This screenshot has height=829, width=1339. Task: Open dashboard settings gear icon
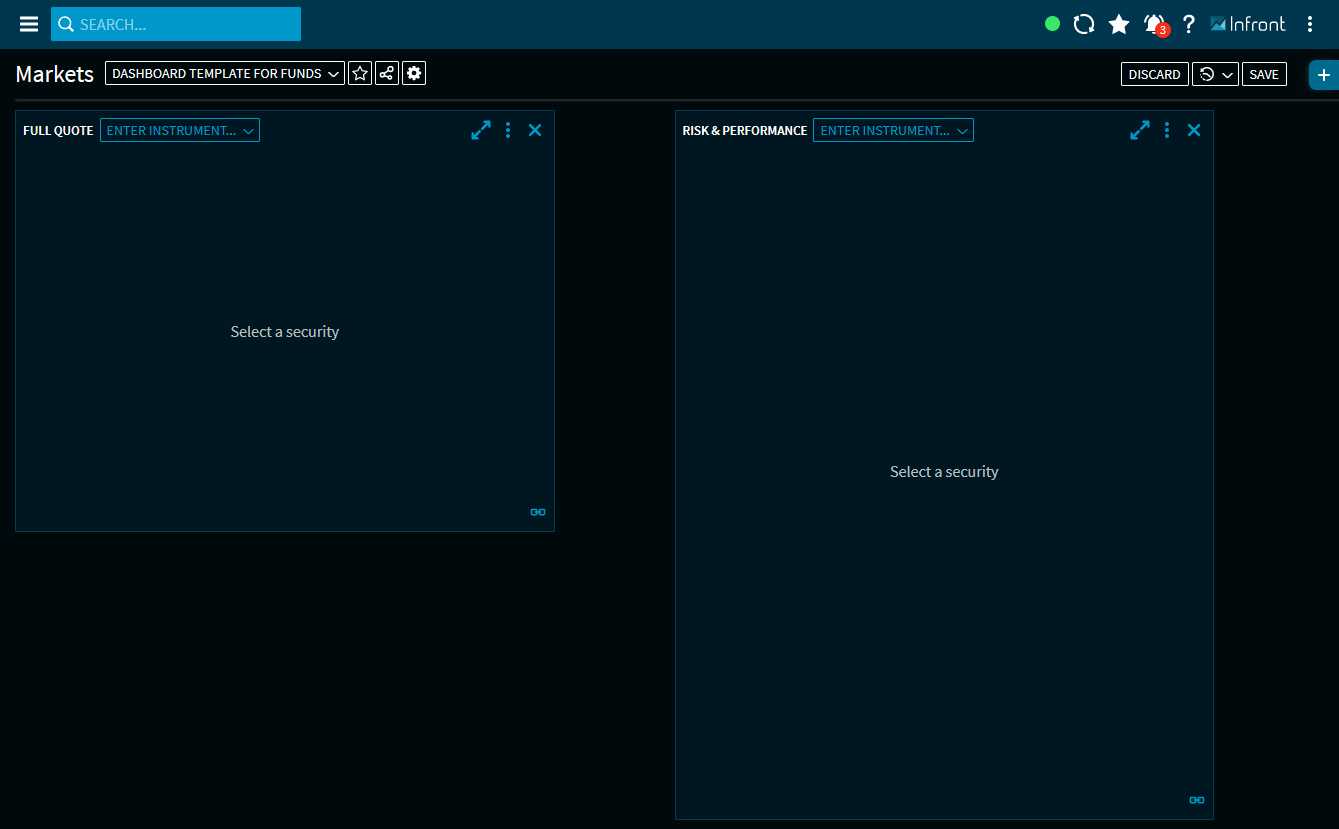pos(414,73)
